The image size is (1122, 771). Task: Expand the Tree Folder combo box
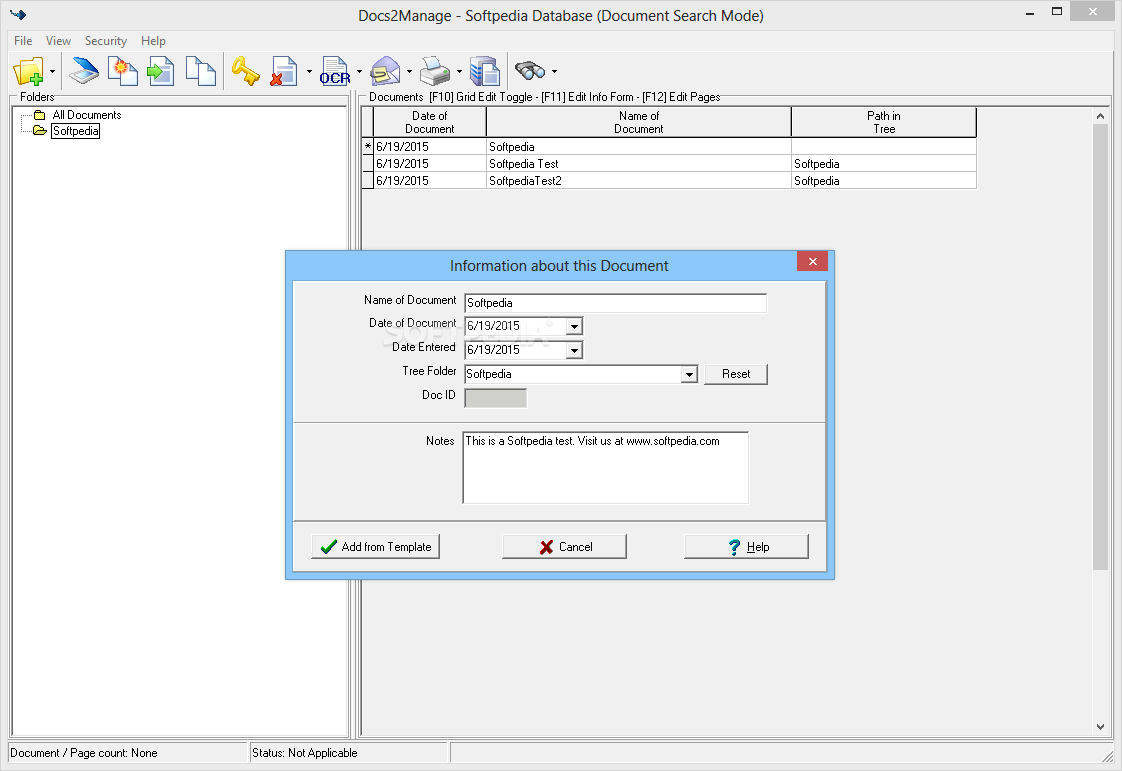(x=689, y=374)
